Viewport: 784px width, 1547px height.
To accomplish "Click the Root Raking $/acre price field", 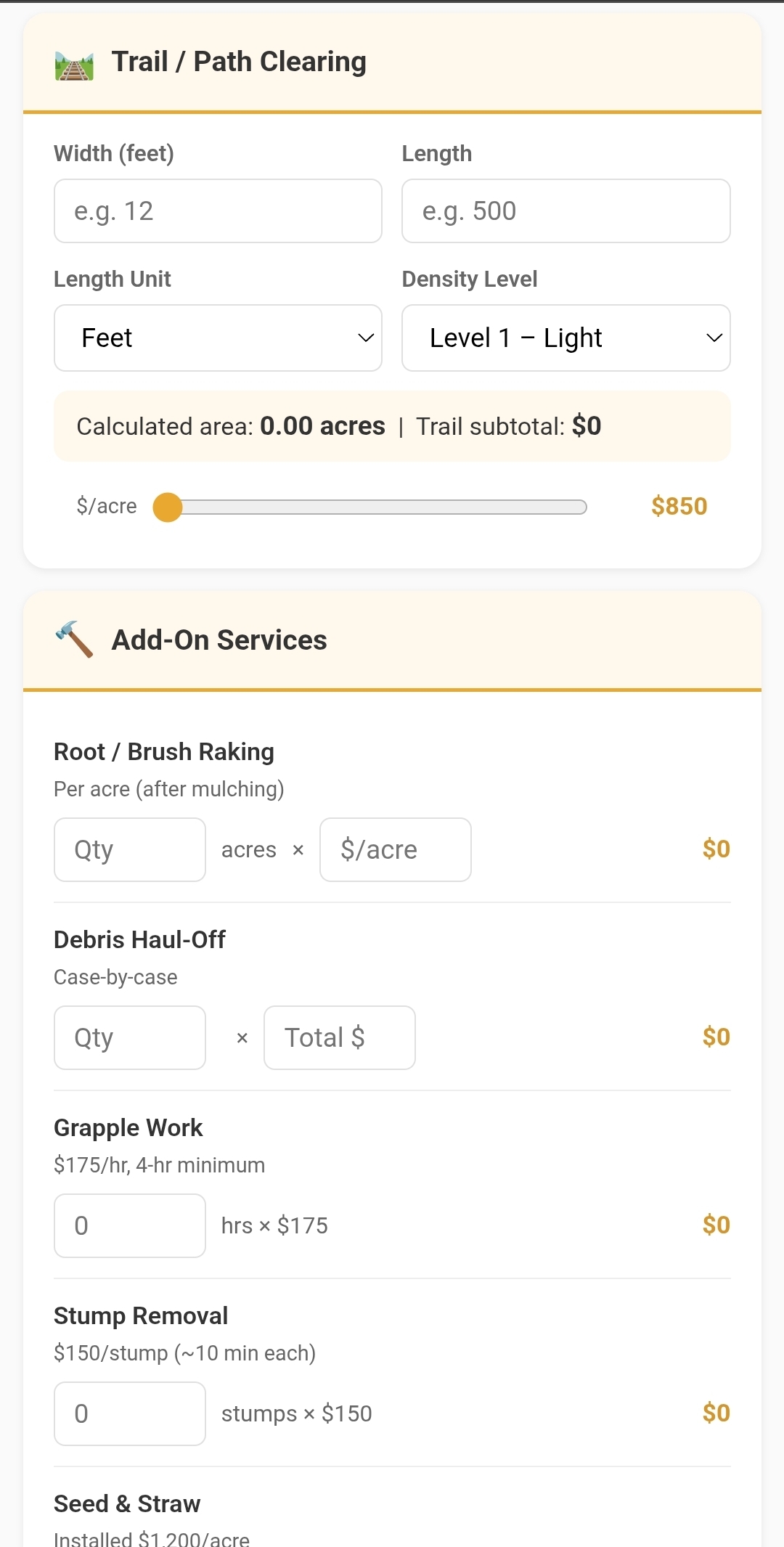I will (x=395, y=850).
